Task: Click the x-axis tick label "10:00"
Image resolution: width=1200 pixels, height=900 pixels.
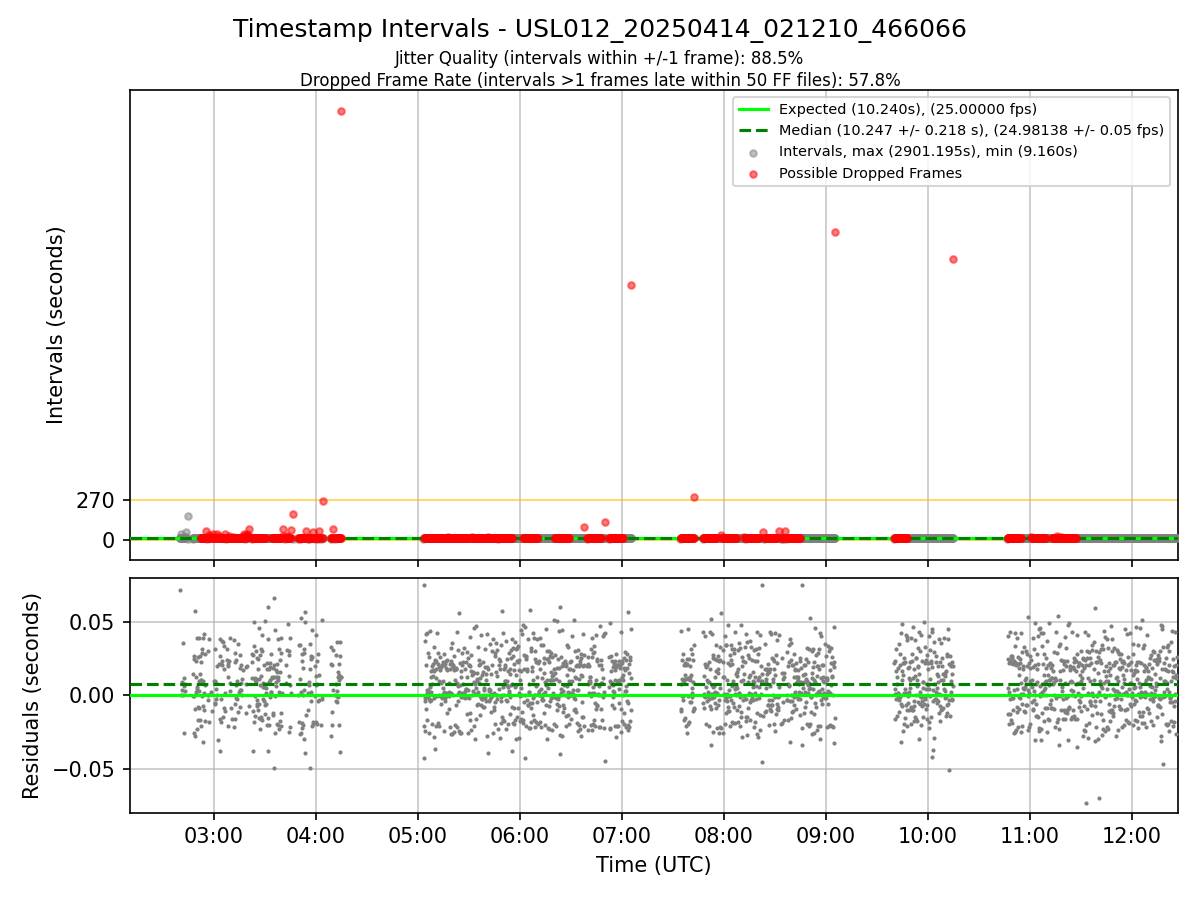Action: click(x=928, y=835)
